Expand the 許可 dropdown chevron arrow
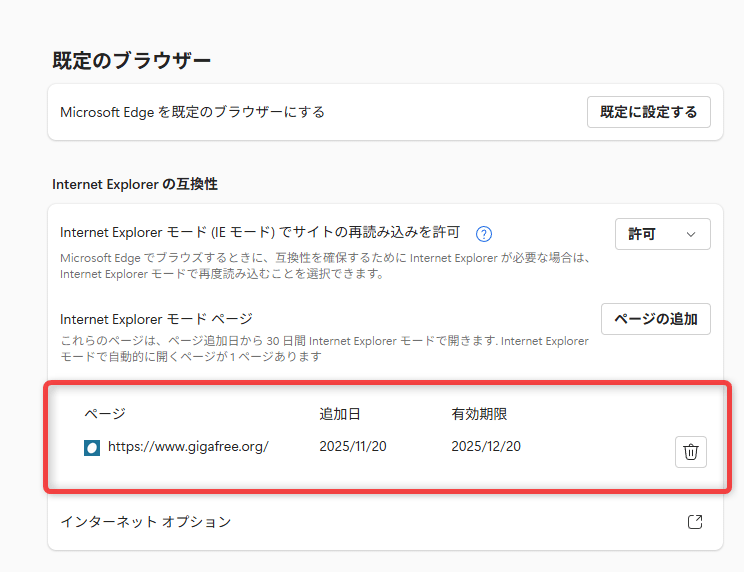 [690, 234]
